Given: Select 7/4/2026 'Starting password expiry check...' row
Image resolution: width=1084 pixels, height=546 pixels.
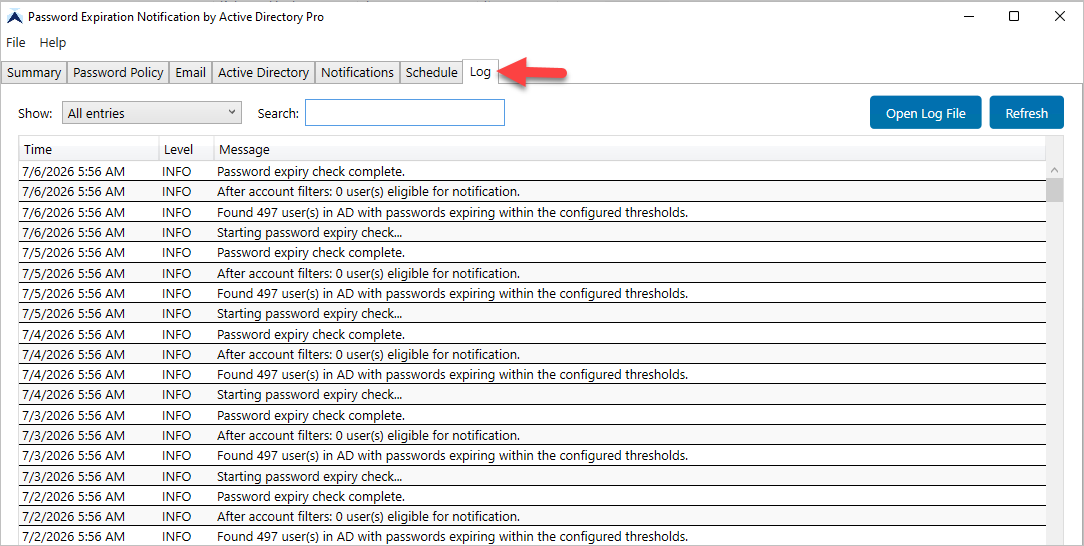Looking at the screenshot, I should tap(532, 395).
